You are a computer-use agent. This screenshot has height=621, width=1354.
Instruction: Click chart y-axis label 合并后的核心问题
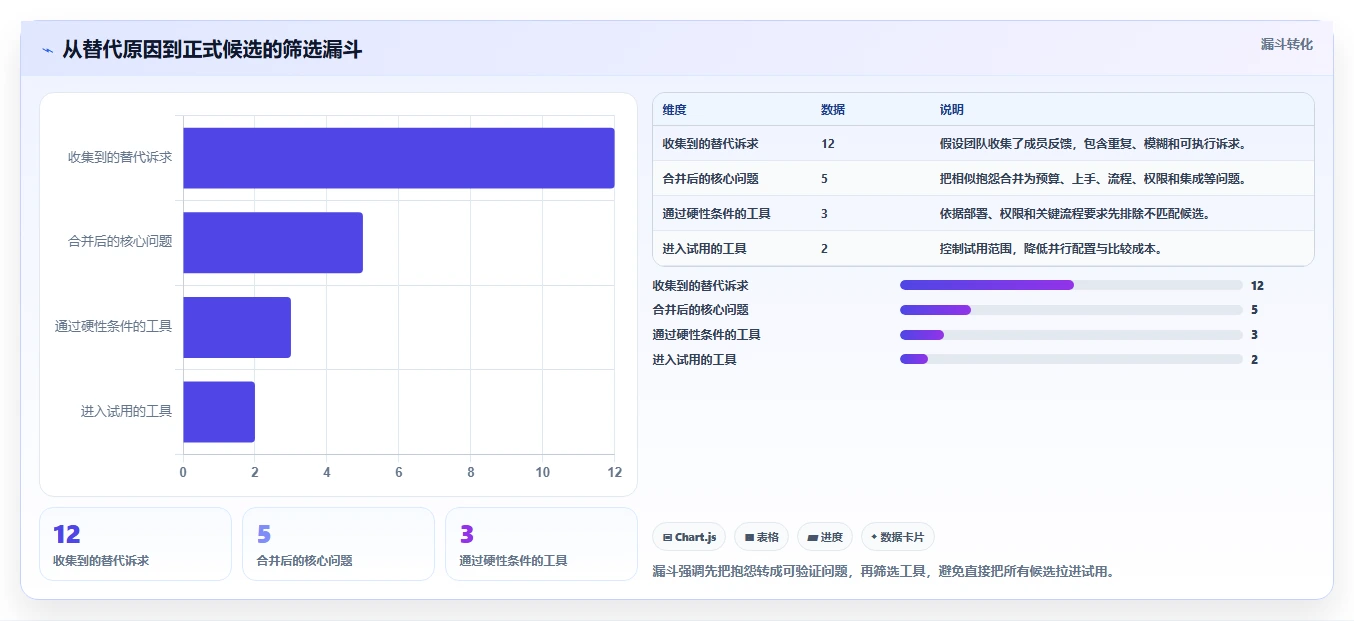click(120, 242)
